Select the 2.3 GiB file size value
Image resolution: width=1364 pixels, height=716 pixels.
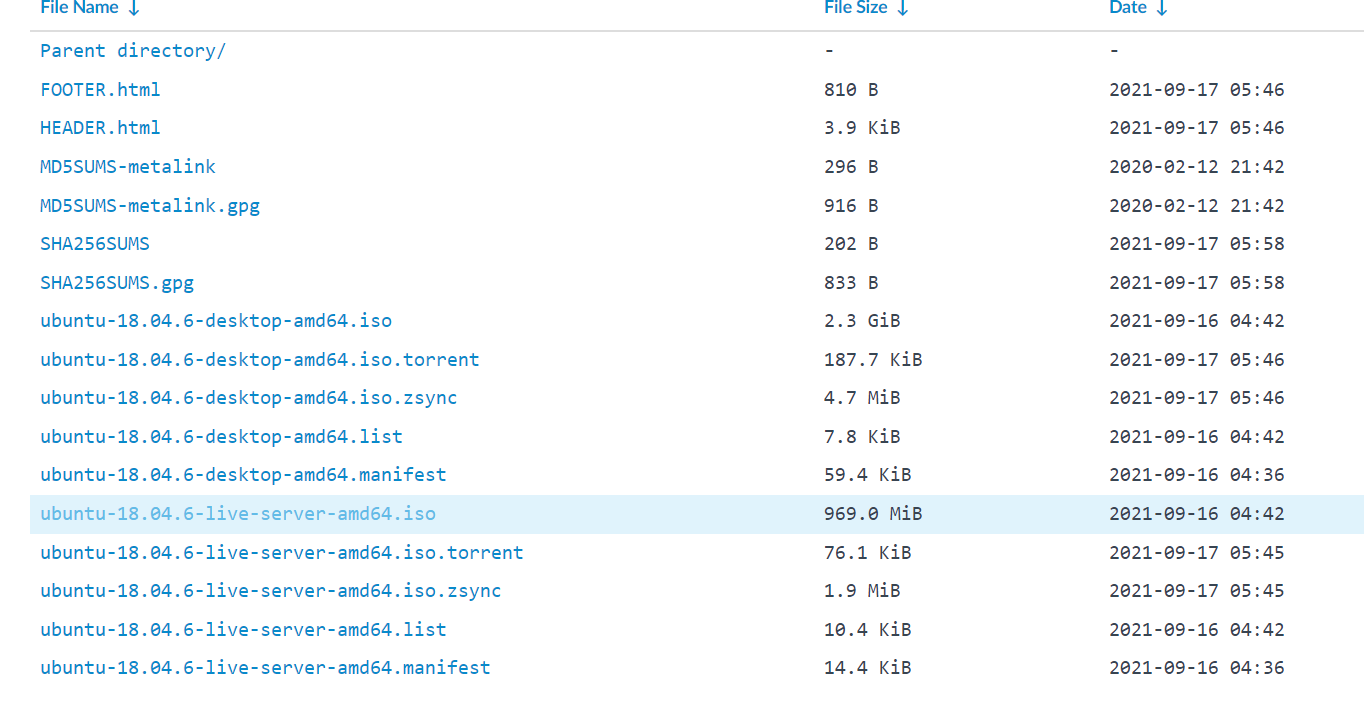[862, 321]
